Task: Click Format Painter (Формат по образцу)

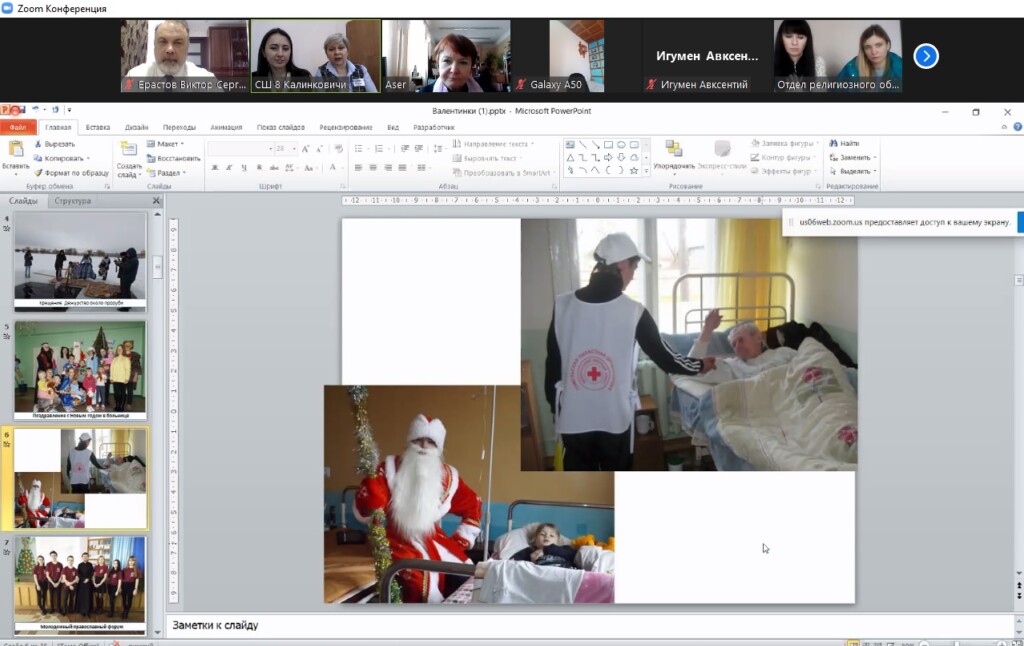Action: (71, 173)
